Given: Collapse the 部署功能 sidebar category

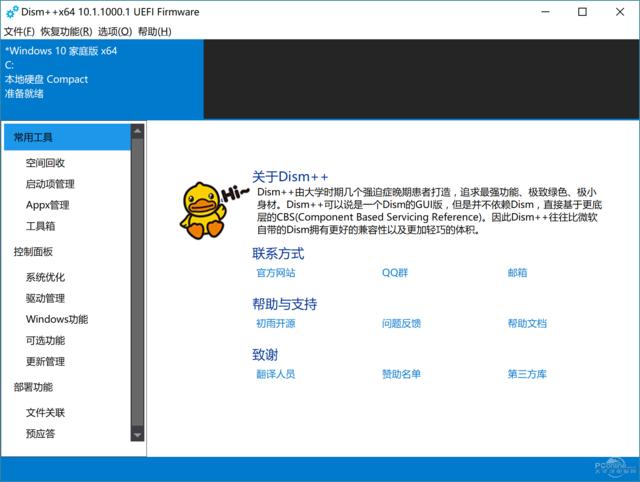Looking at the screenshot, I should tap(34, 387).
